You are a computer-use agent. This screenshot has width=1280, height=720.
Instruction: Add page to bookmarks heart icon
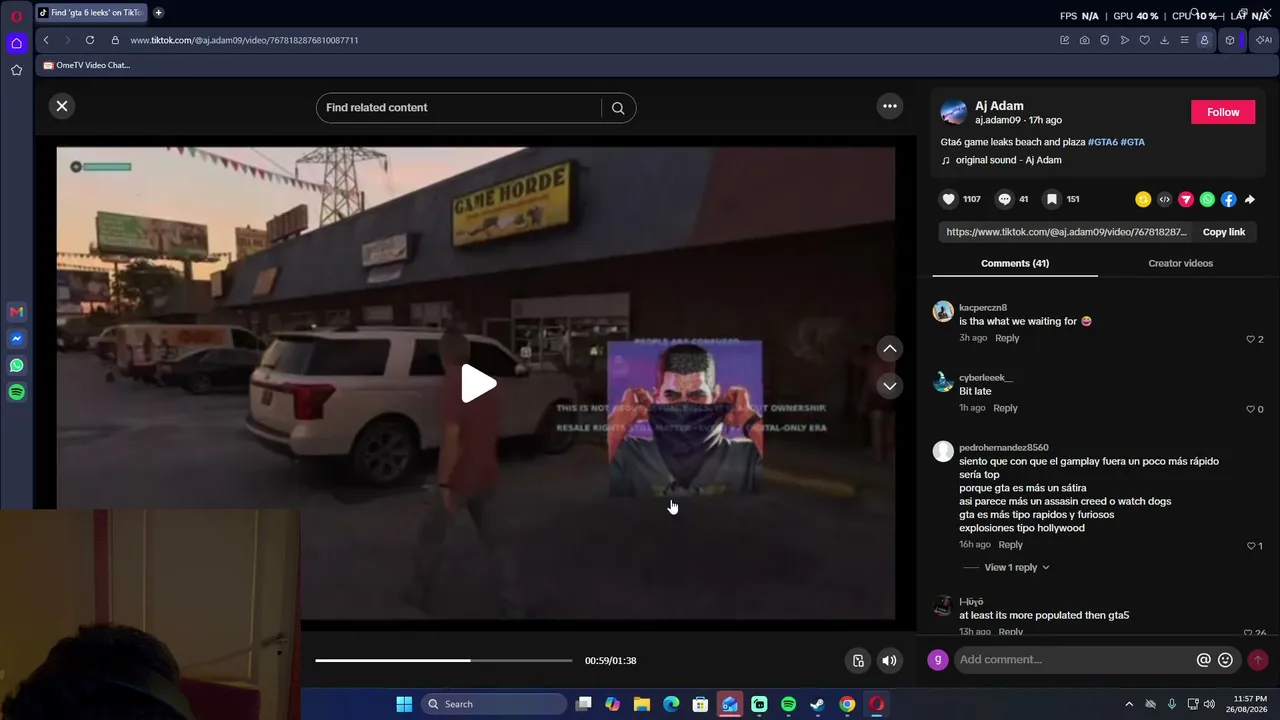click(x=1144, y=40)
